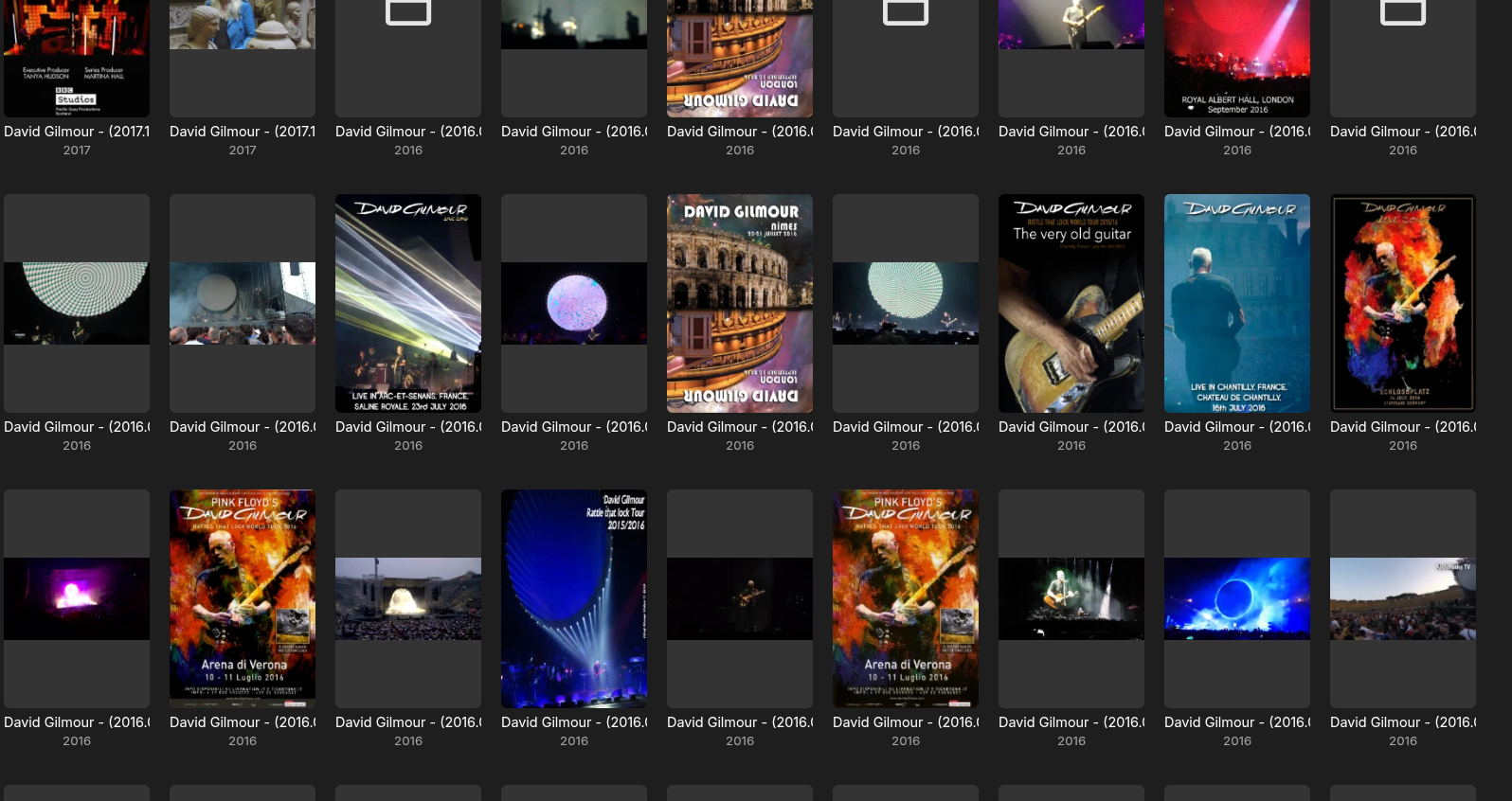Open the thumbnail of guitarist under green spotlights
1512x801 pixels.
click(x=1071, y=598)
